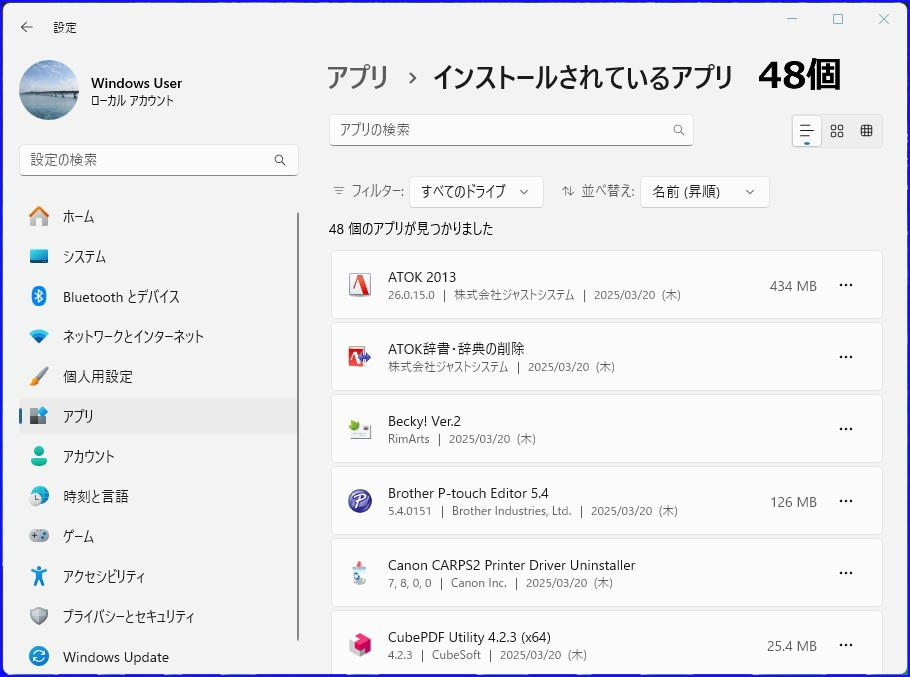Open more options for ATOK 2013
The height and width of the screenshot is (677, 910).
click(846, 285)
